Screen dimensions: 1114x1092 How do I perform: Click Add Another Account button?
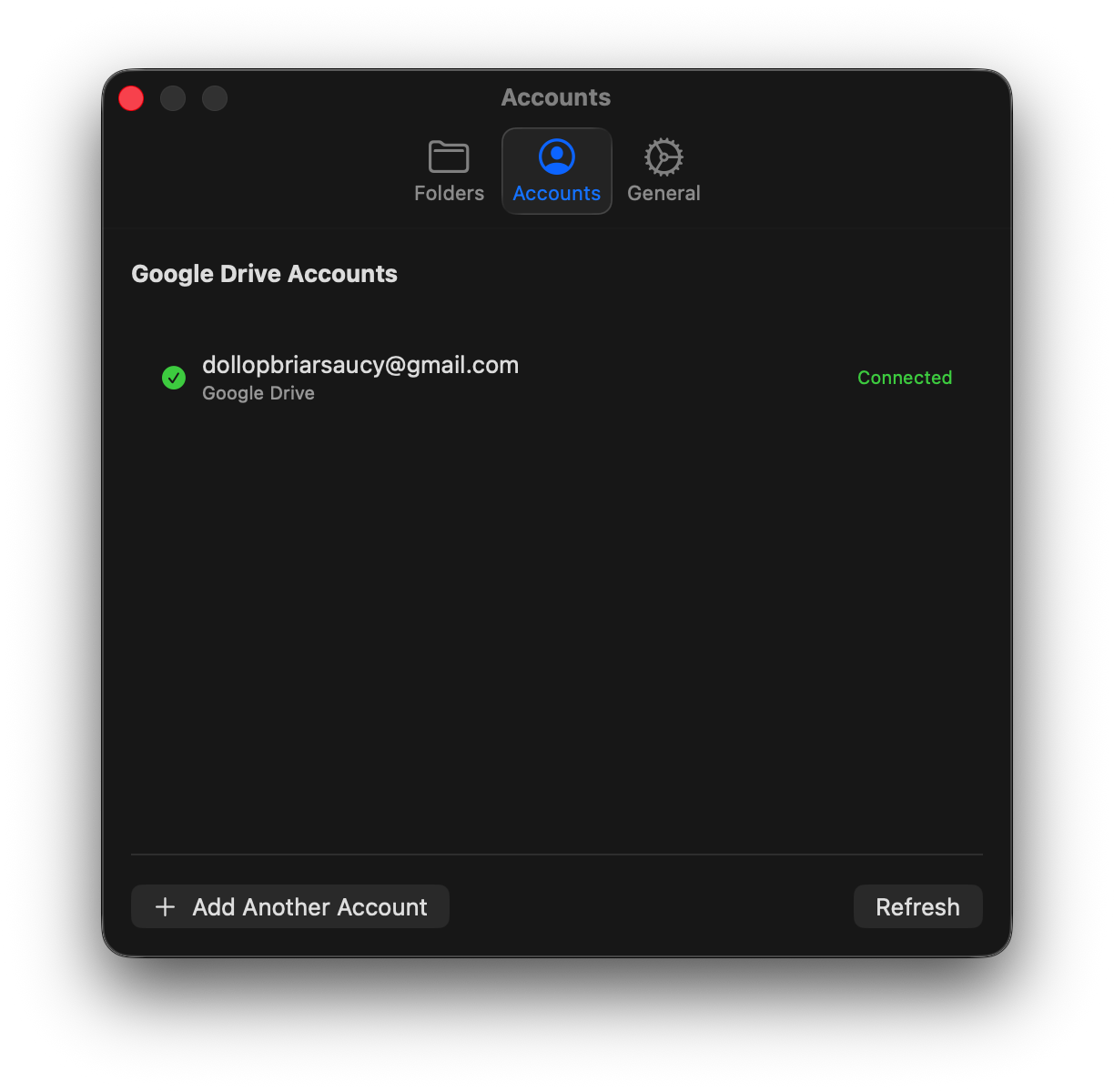coord(290,906)
